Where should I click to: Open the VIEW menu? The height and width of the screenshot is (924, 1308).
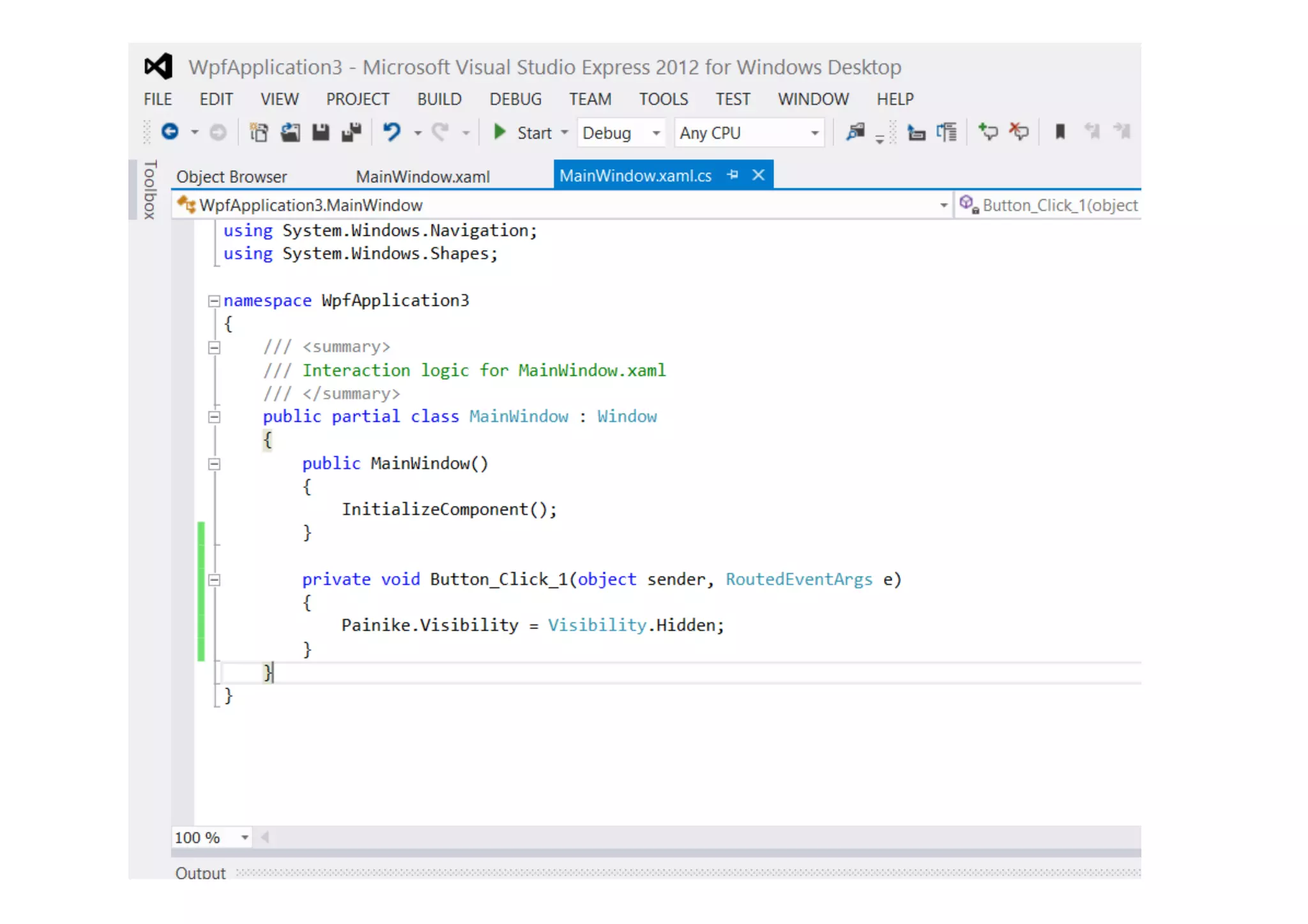coord(279,99)
